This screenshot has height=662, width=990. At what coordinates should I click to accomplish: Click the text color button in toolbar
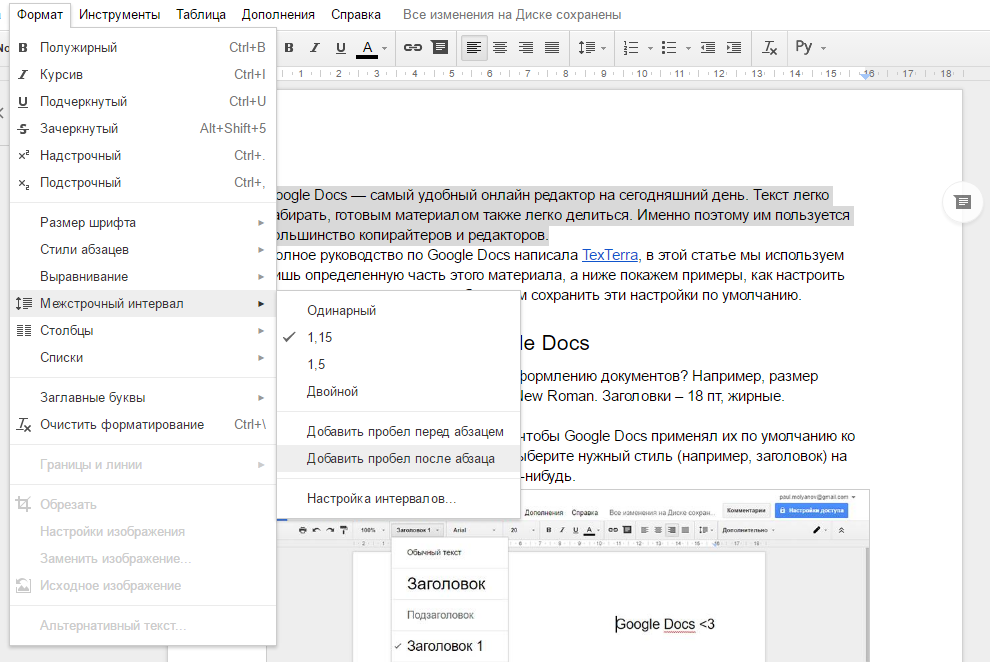click(x=367, y=47)
